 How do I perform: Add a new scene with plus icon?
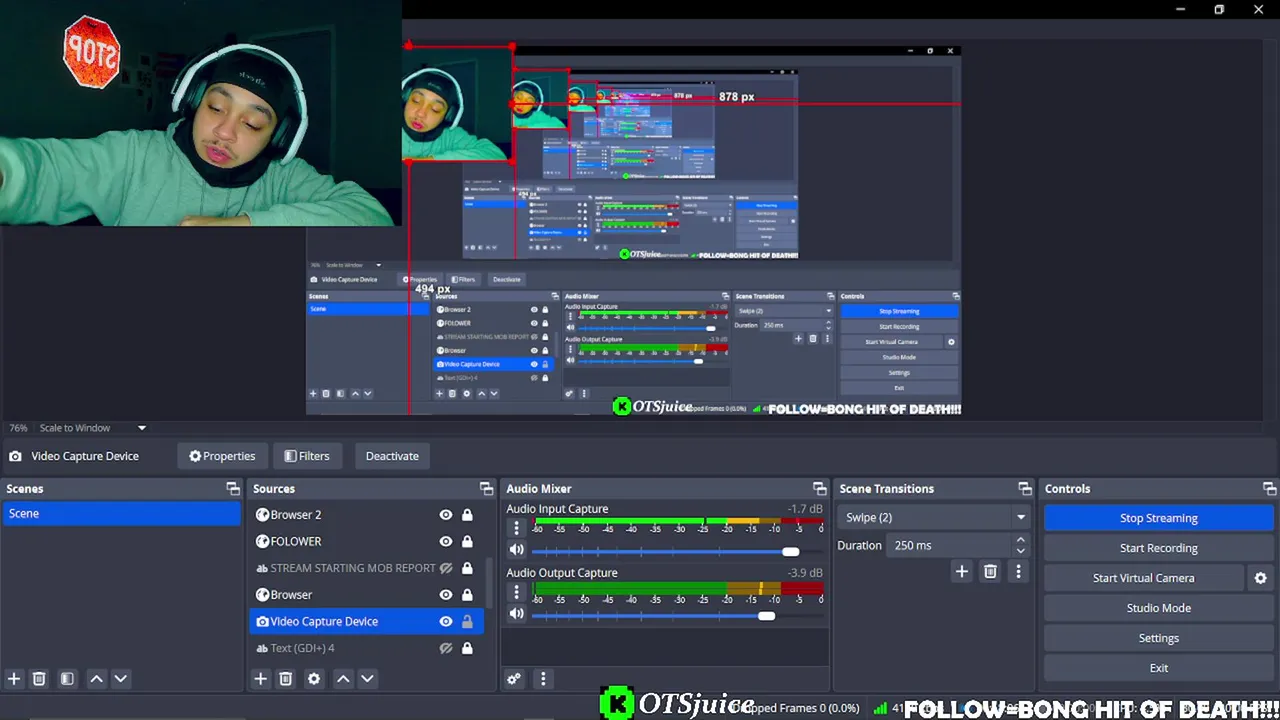pyautogui.click(x=14, y=679)
